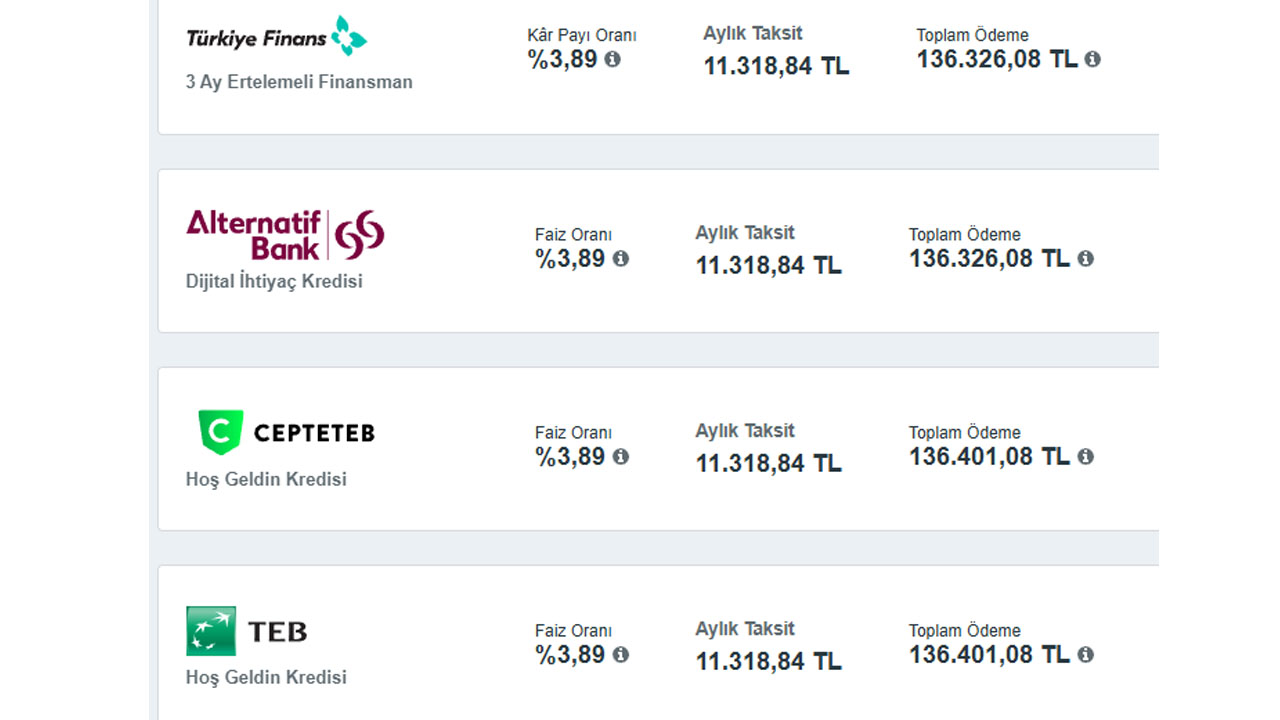Click Alternatif Bank monthly installment 11.318,84 TL
Viewport: 1280px width, 720px height.
click(x=769, y=266)
